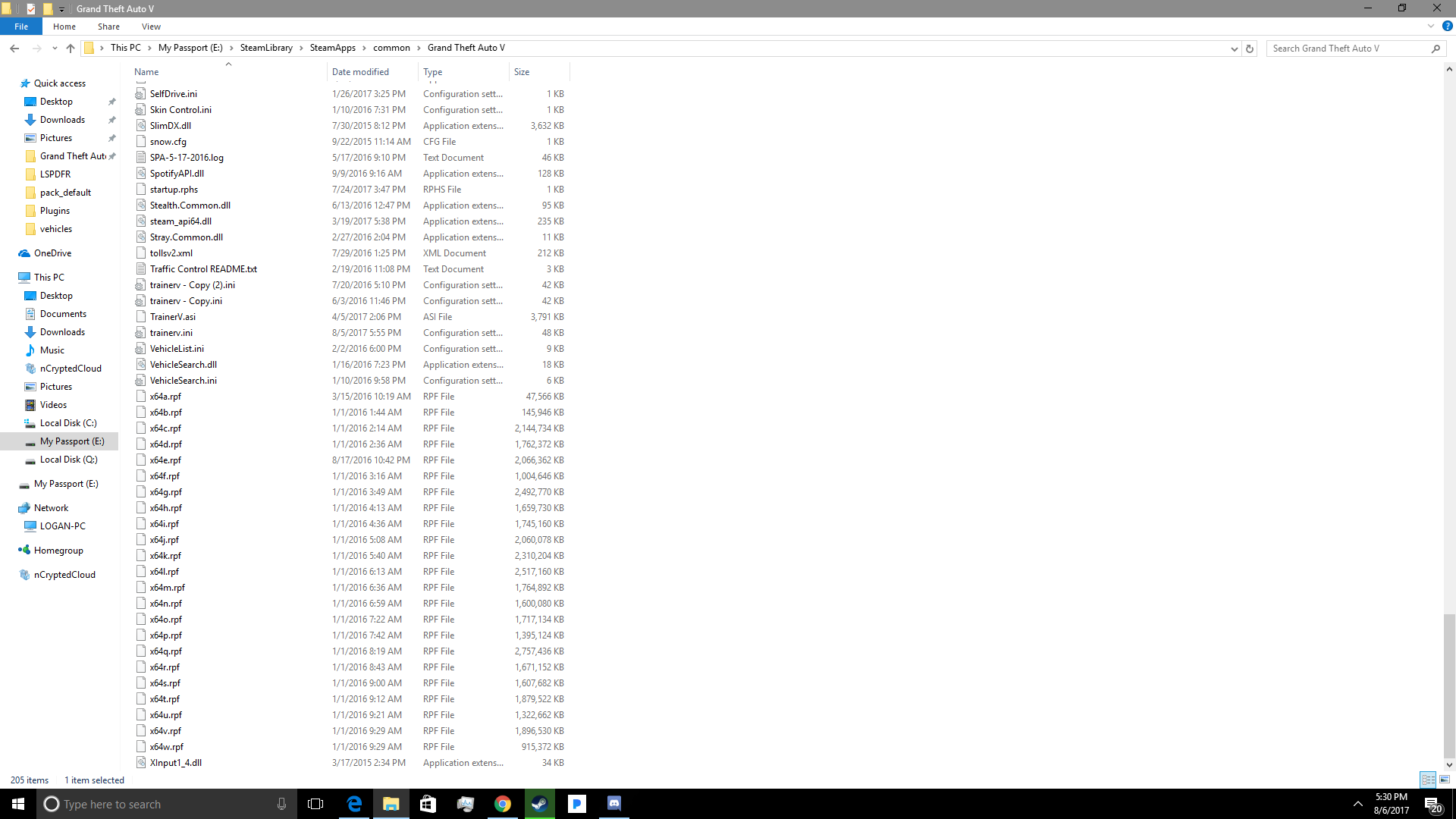Image resolution: width=1456 pixels, height=819 pixels.
Task: Go up one folder level arrow
Action: (71, 49)
